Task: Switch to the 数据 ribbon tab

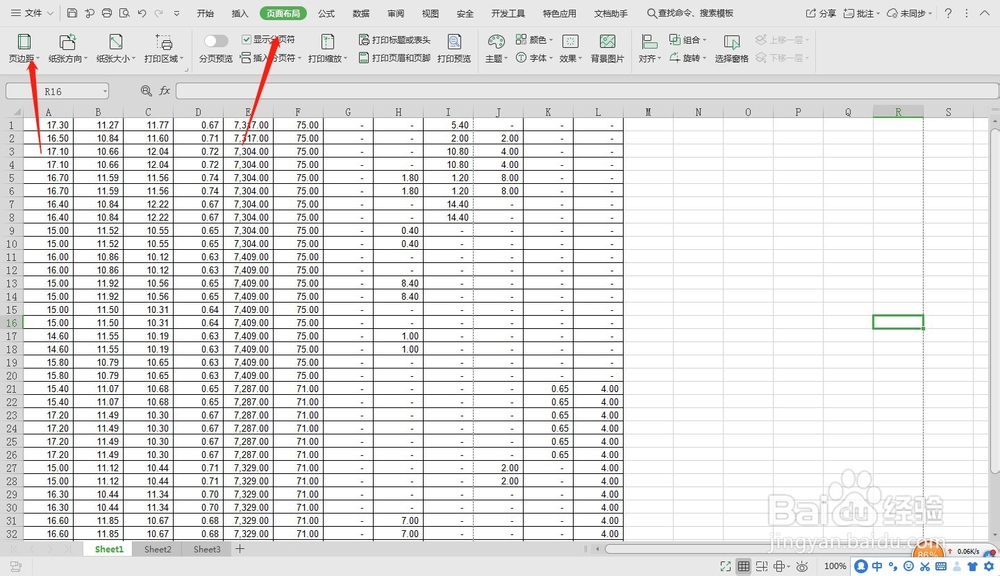Action: click(360, 13)
